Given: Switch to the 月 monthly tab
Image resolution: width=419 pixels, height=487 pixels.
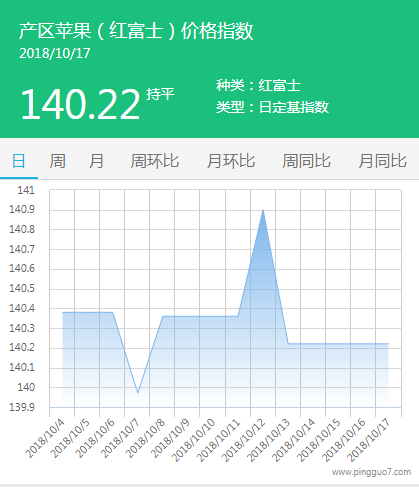Looking at the screenshot, I should pyautogui.click(x=96, y=161).
